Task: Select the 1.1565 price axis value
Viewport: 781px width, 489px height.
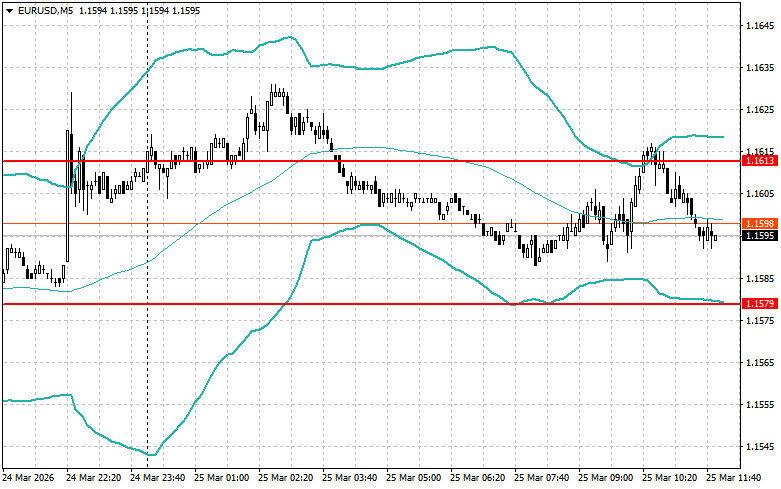Action: [x=760, y=363]
